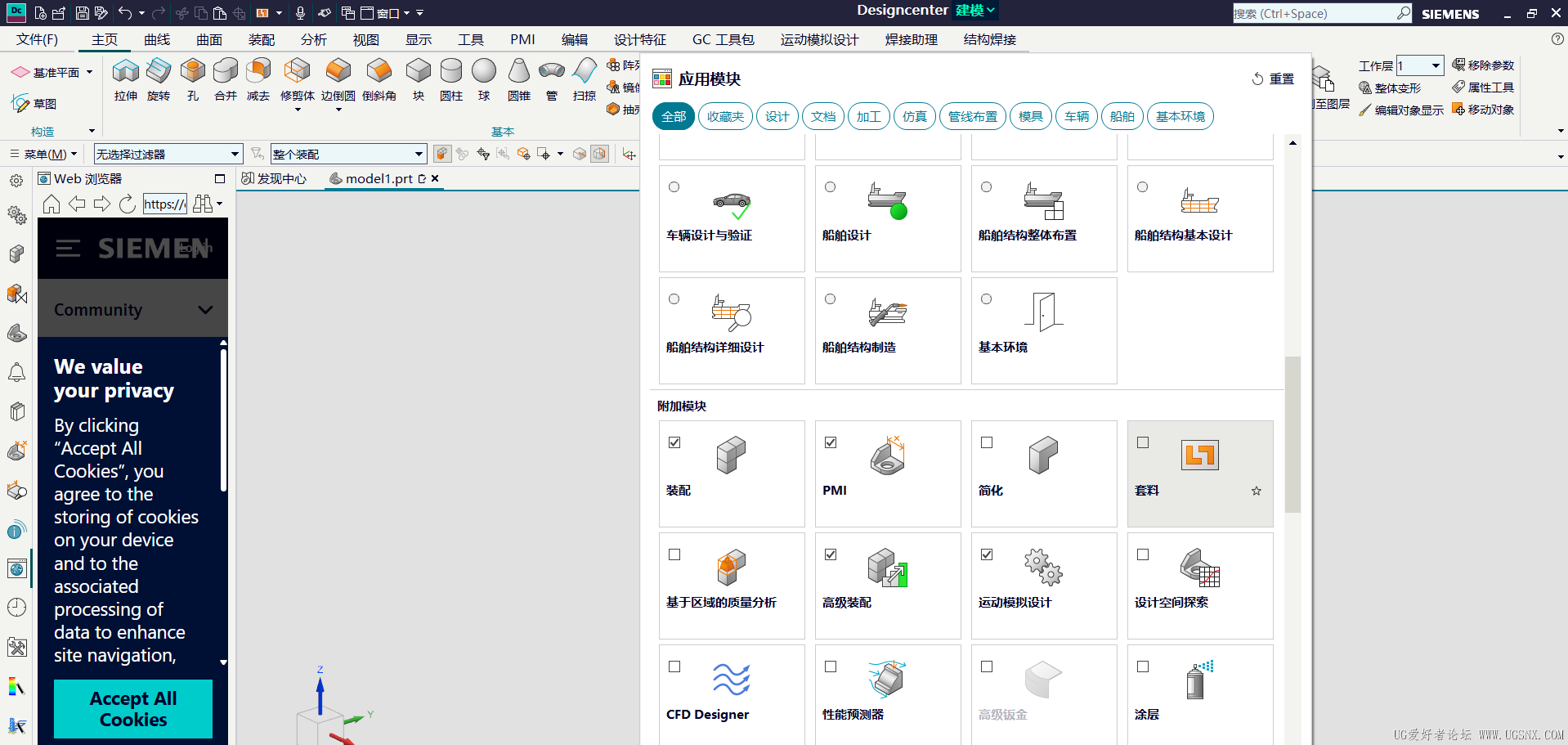
Task: Open the 整个装配 scope dropdown
Action: 348,154
